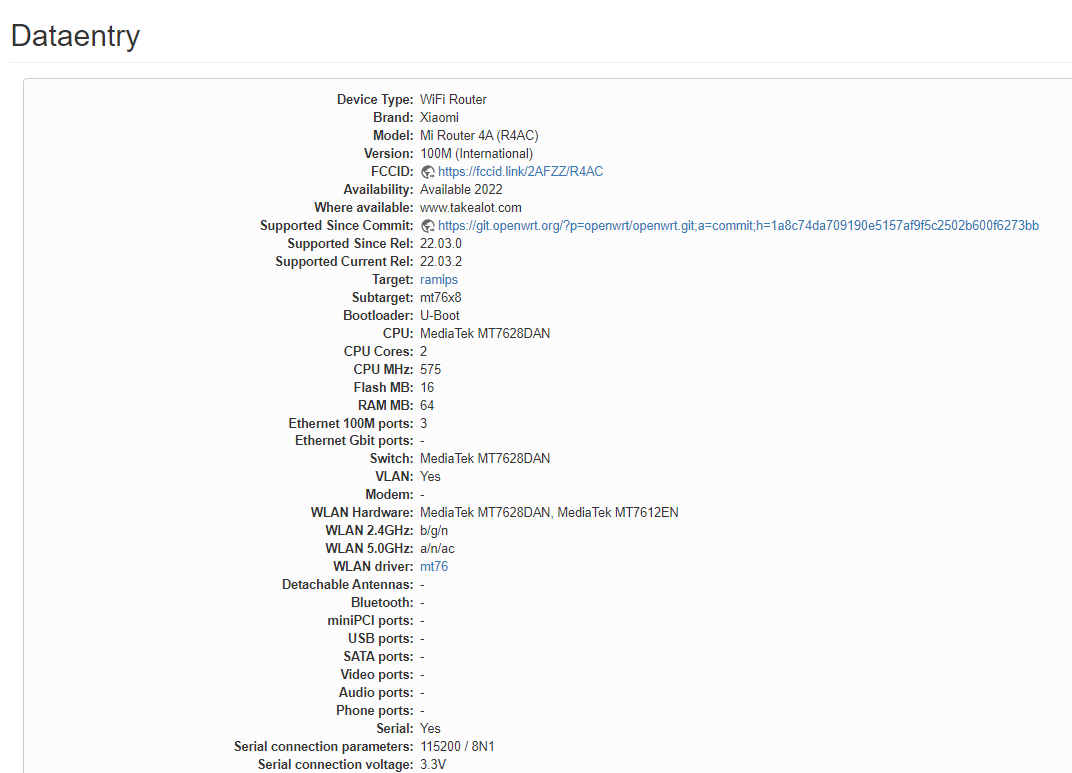This screenshot has width=1072, height=773.
Task: Click the Flash MB value 16
Action: 427,388
